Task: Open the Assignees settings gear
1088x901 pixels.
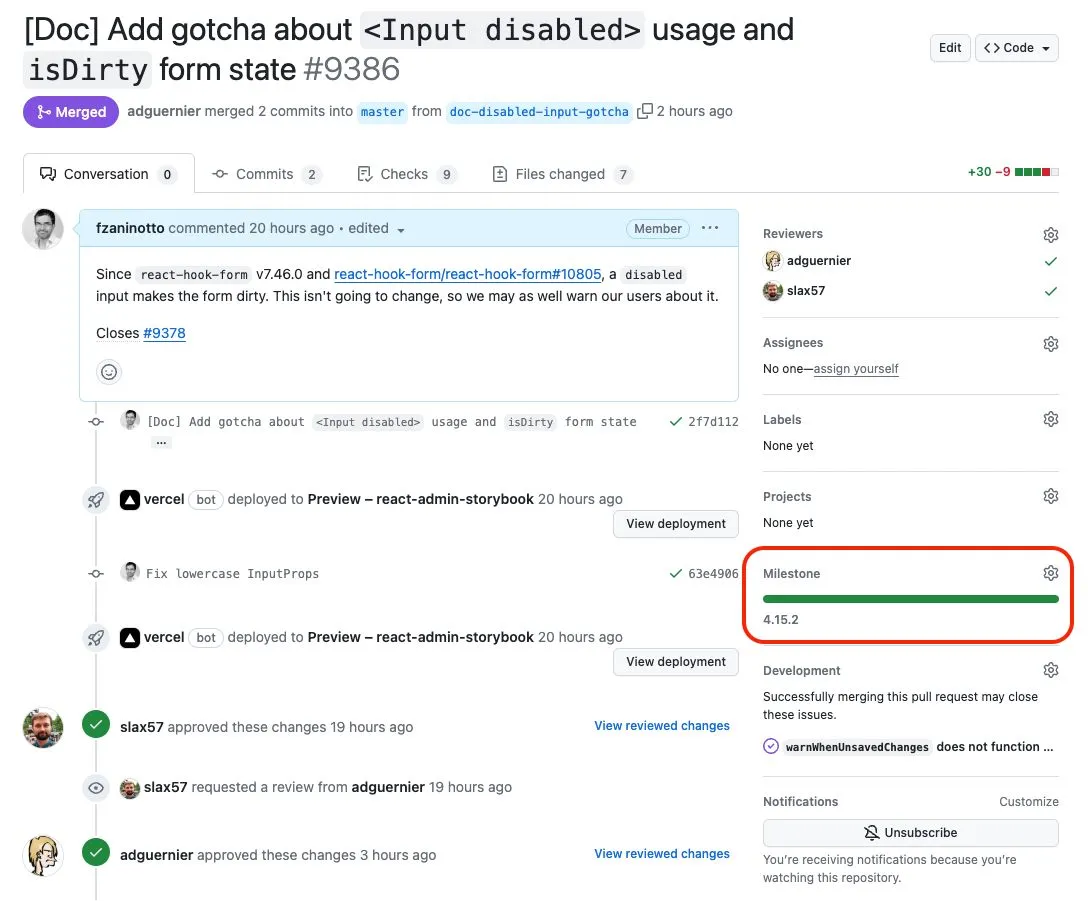Action: point(1051,343)
